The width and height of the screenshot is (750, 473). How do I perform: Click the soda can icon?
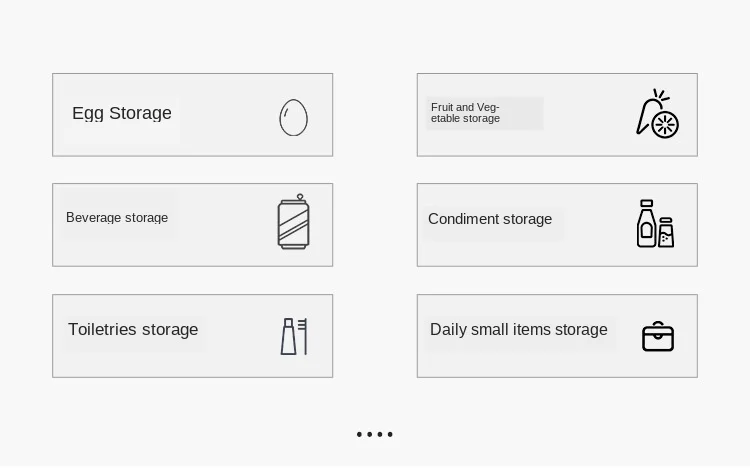(x=294, y=221)
